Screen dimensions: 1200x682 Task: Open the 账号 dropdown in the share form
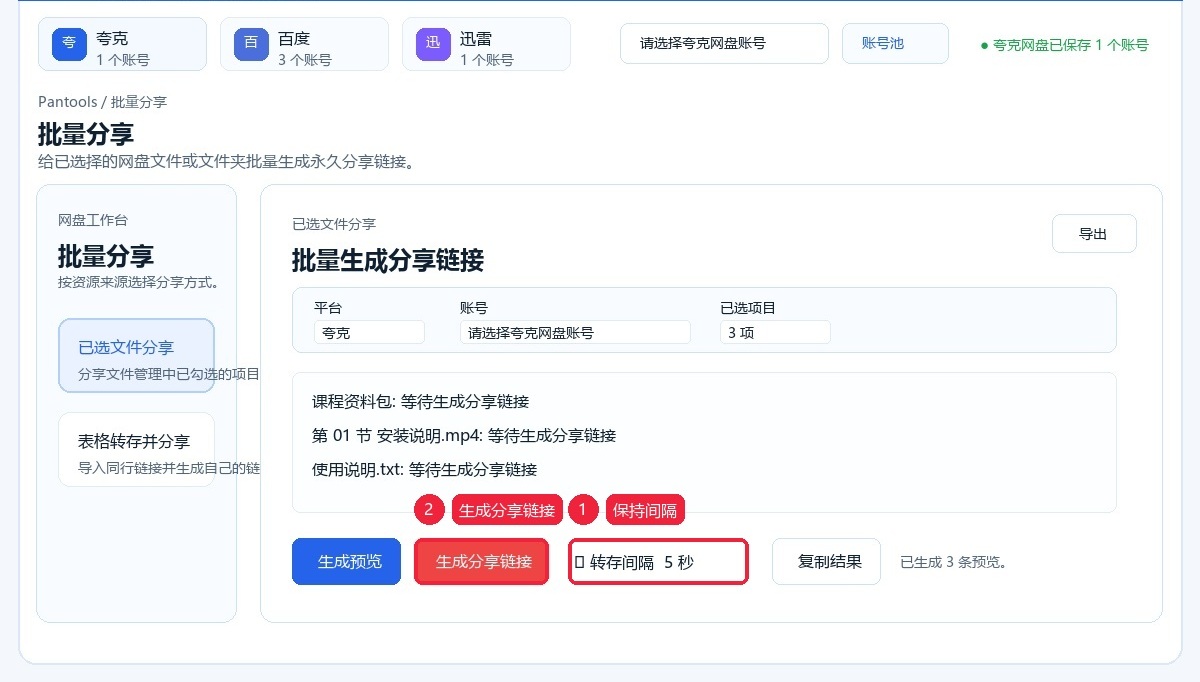pyautogui.click(x=575, y=332)
